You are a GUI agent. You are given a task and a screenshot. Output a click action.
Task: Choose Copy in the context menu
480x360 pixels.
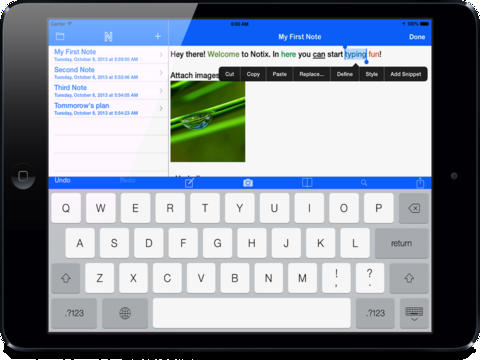coord(253,74)
